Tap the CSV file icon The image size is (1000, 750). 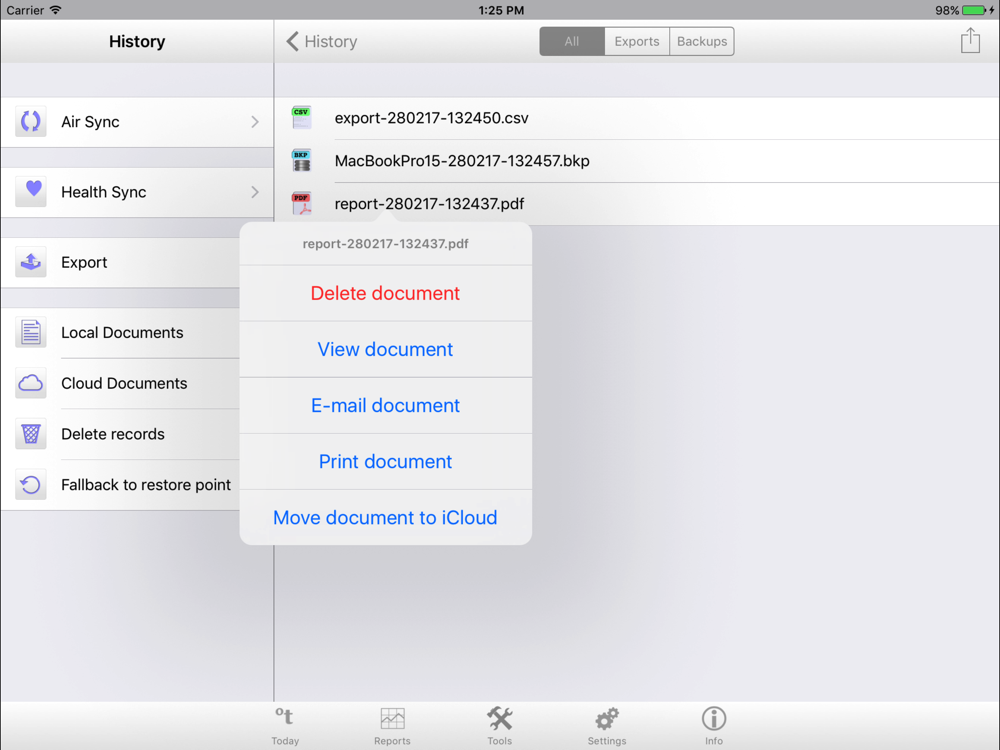pos(302,118)
